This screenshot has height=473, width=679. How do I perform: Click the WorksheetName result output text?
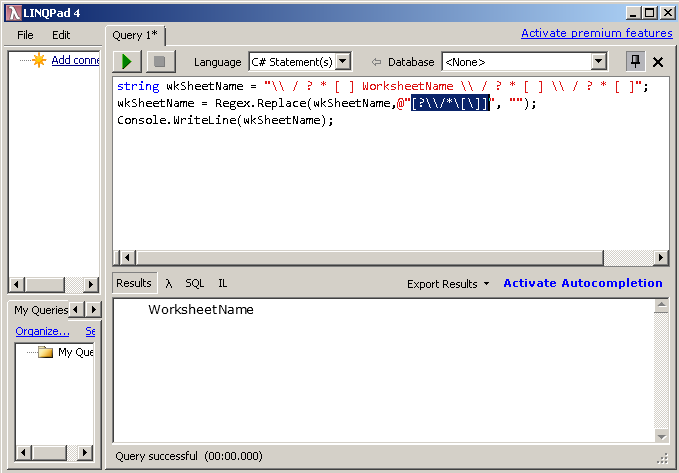coord(200,310)
